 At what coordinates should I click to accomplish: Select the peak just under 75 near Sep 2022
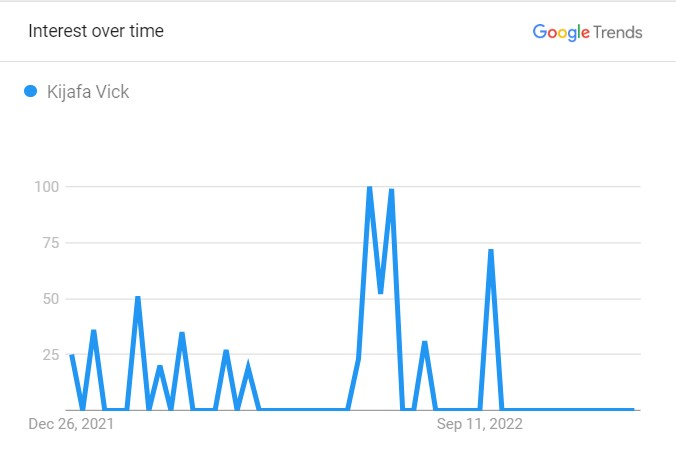pyautogui.click(x=491, y=251)
